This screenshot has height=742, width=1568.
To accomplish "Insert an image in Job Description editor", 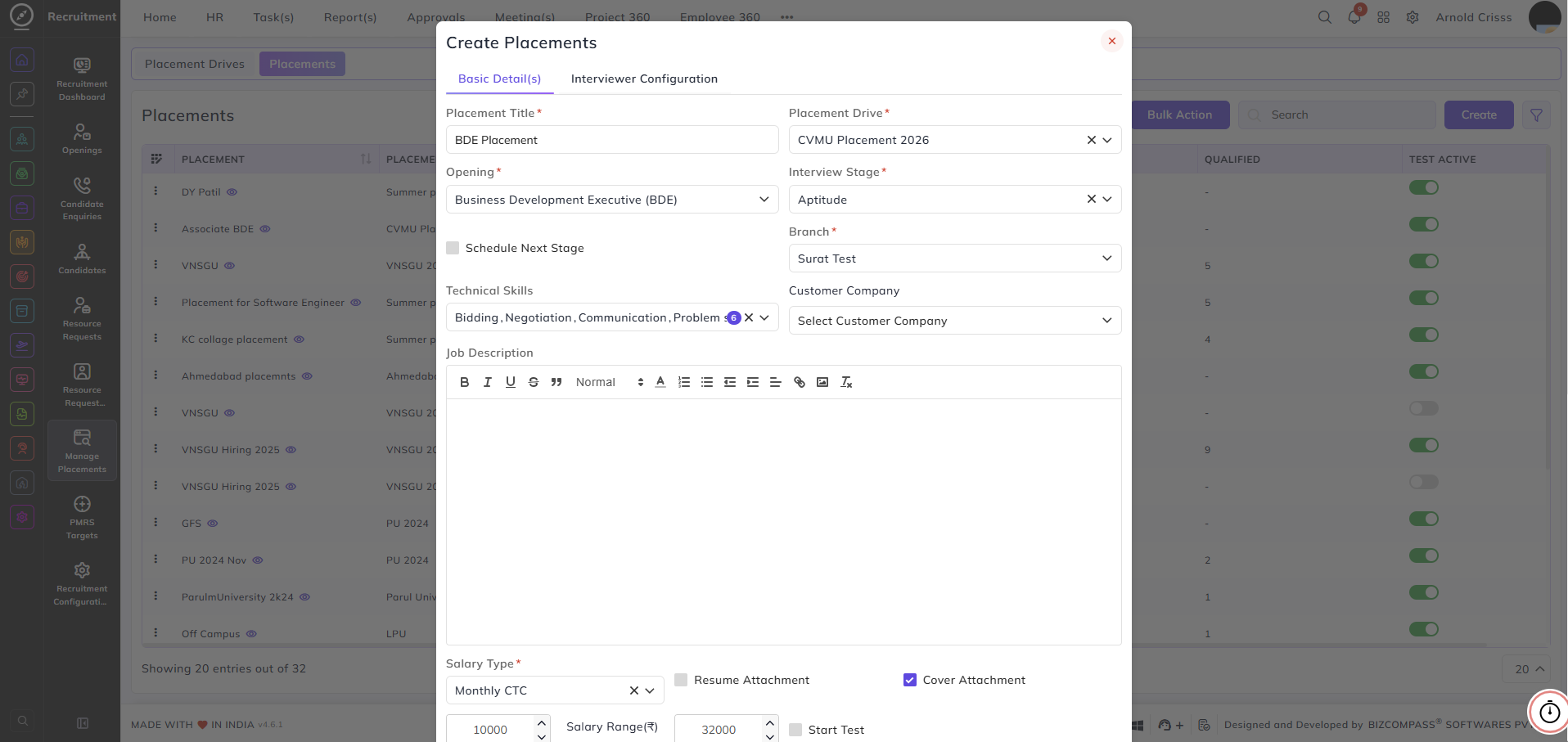I will pos(822,382).
